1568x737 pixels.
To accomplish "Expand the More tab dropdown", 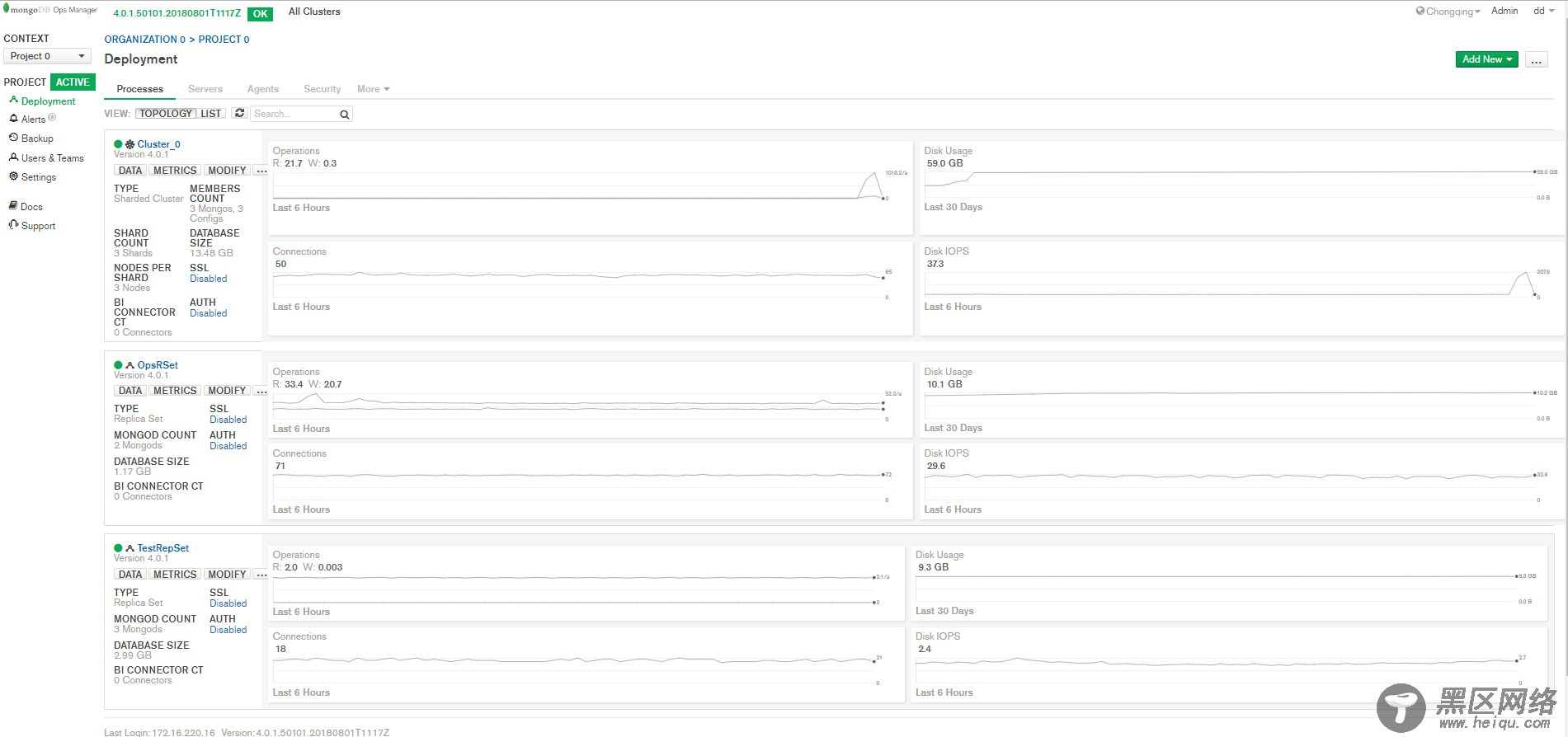I will [373, 89].
